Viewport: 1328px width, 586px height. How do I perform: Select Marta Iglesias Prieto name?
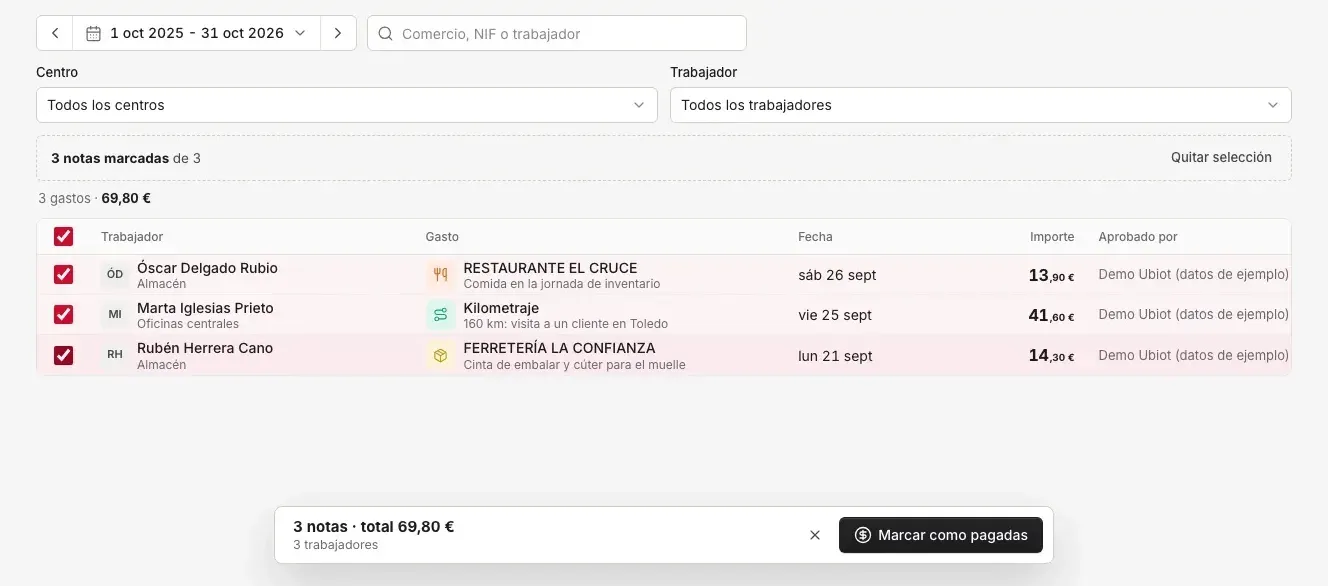pyautogui.click(x=205, y=308)
